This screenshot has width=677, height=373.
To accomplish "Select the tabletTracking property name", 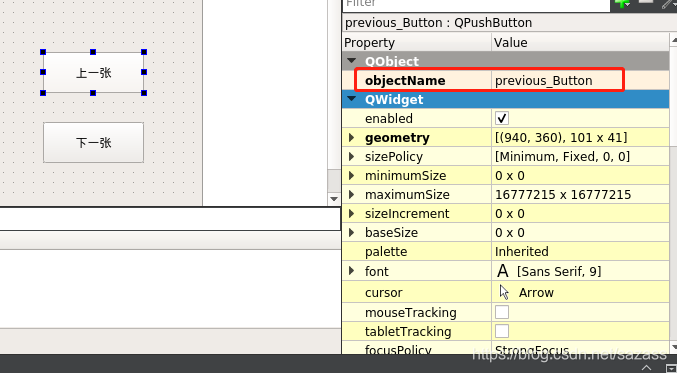I will pos(408,332).
